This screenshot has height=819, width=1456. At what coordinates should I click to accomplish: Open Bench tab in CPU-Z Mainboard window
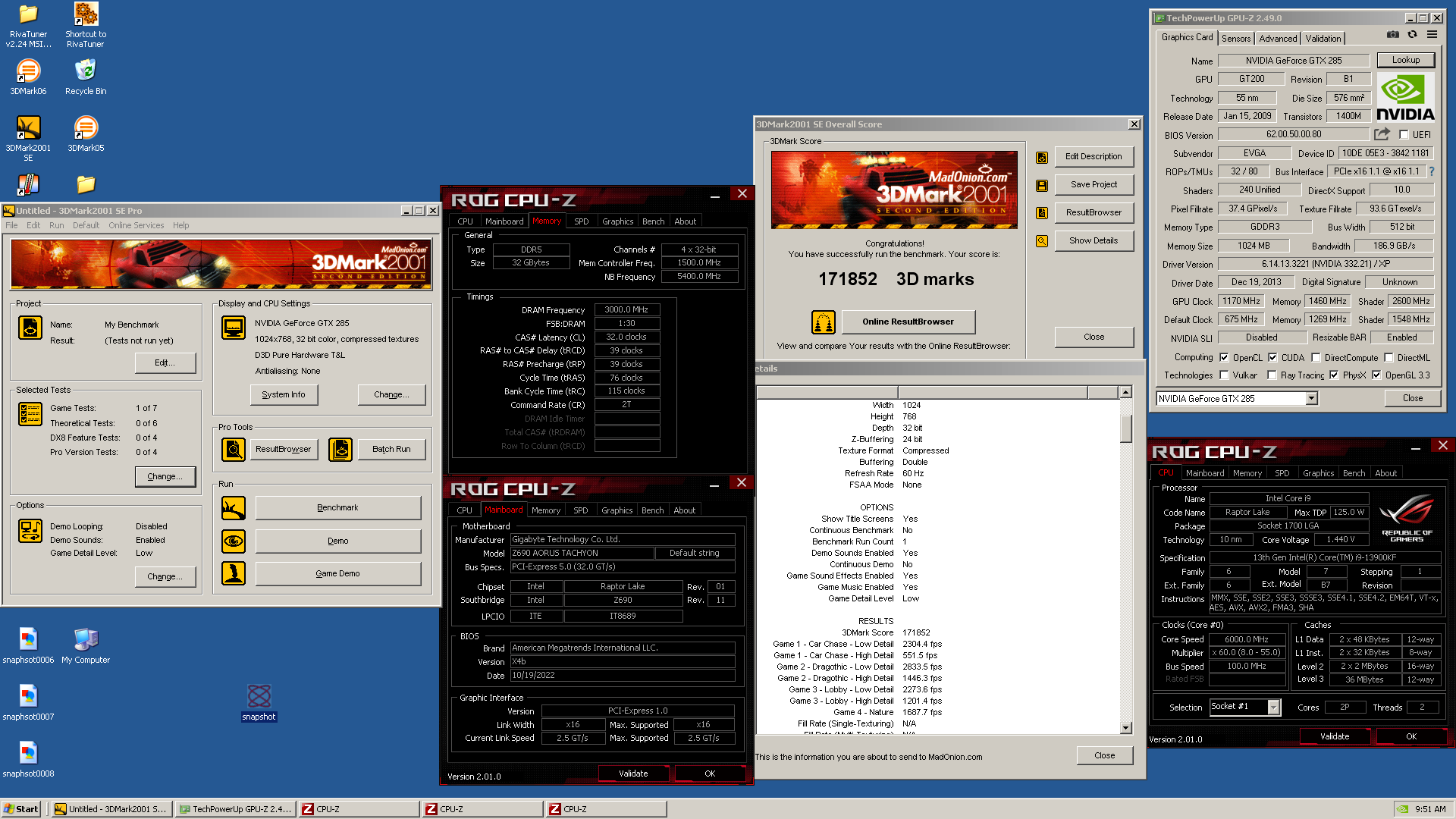click(x=652, y=510)
